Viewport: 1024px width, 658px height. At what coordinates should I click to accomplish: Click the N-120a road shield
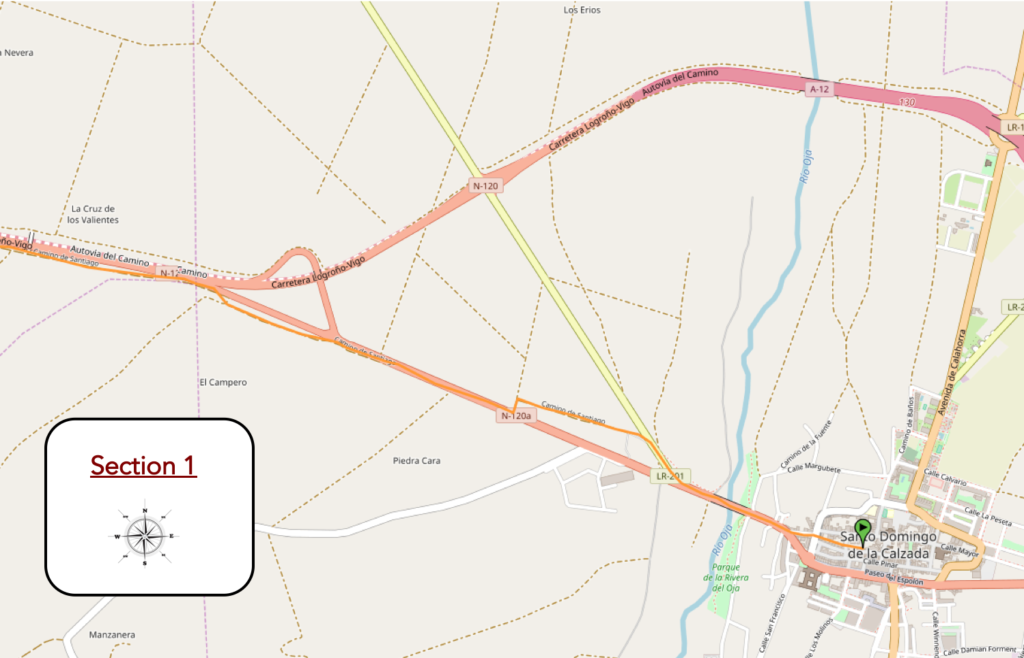[516, 416]
